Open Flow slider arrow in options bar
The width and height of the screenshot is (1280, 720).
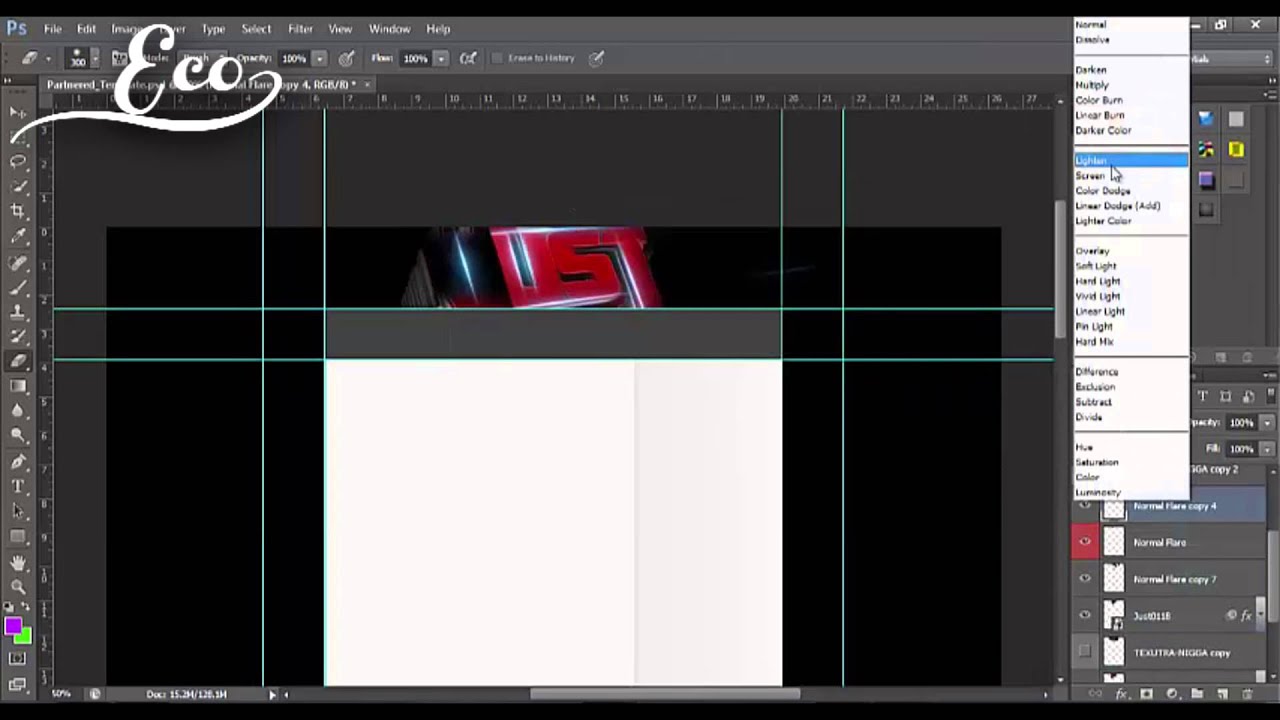[440, 58]
